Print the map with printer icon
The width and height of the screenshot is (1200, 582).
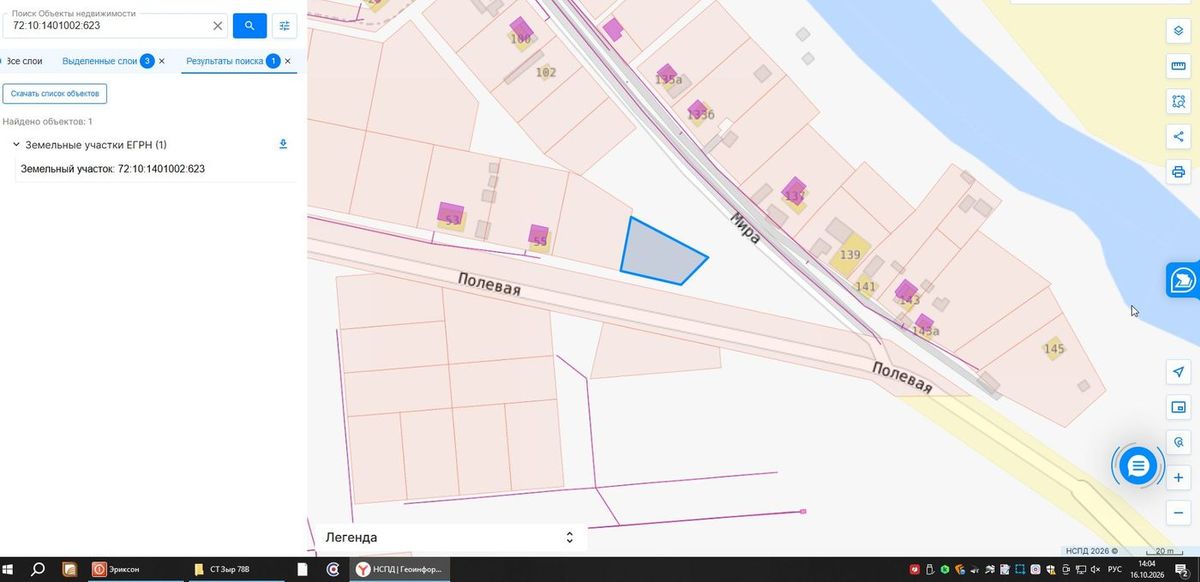pyautogui.click(x=1178, y=172)
